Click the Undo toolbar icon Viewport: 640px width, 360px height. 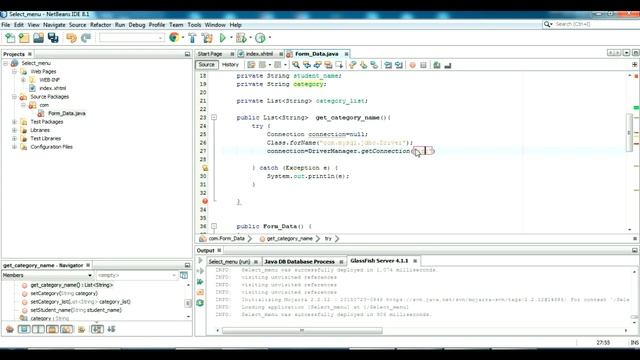(x=71, y=38)
